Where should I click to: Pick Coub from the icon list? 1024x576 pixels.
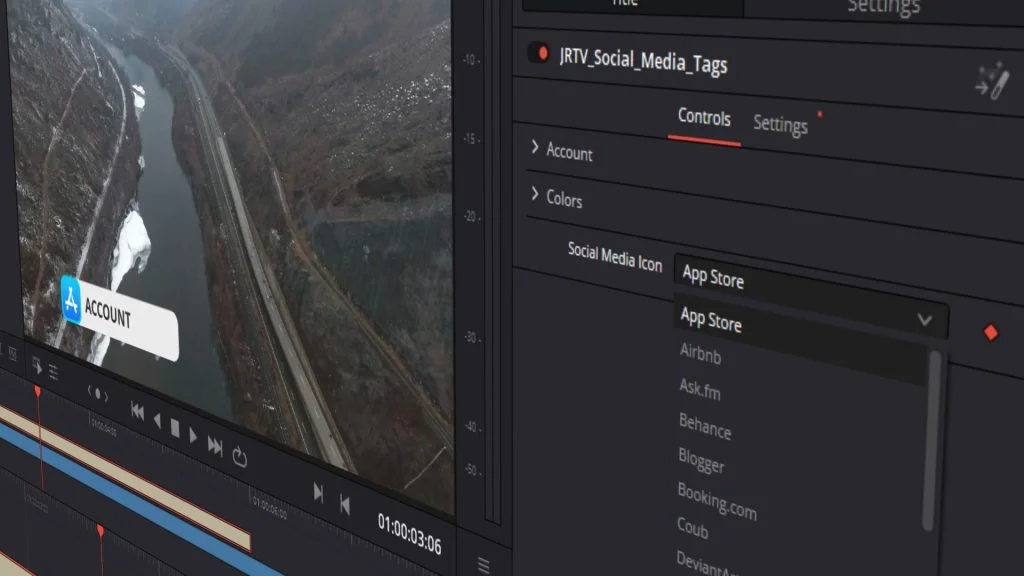(x=692, y=526)
